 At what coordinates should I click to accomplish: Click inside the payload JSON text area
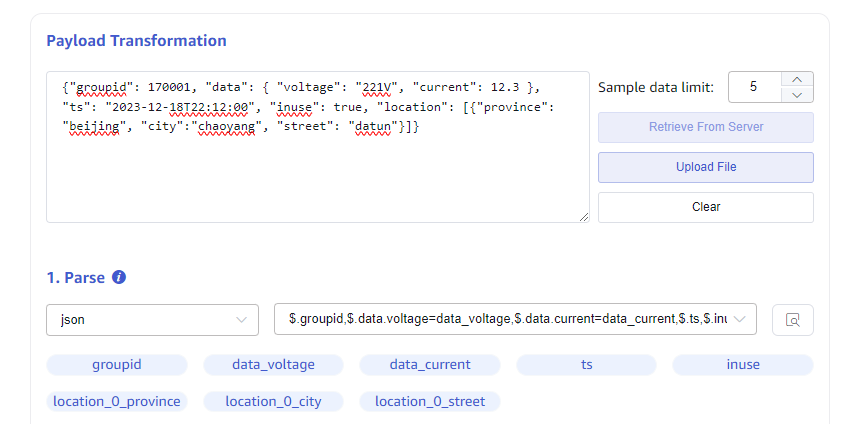317,170
